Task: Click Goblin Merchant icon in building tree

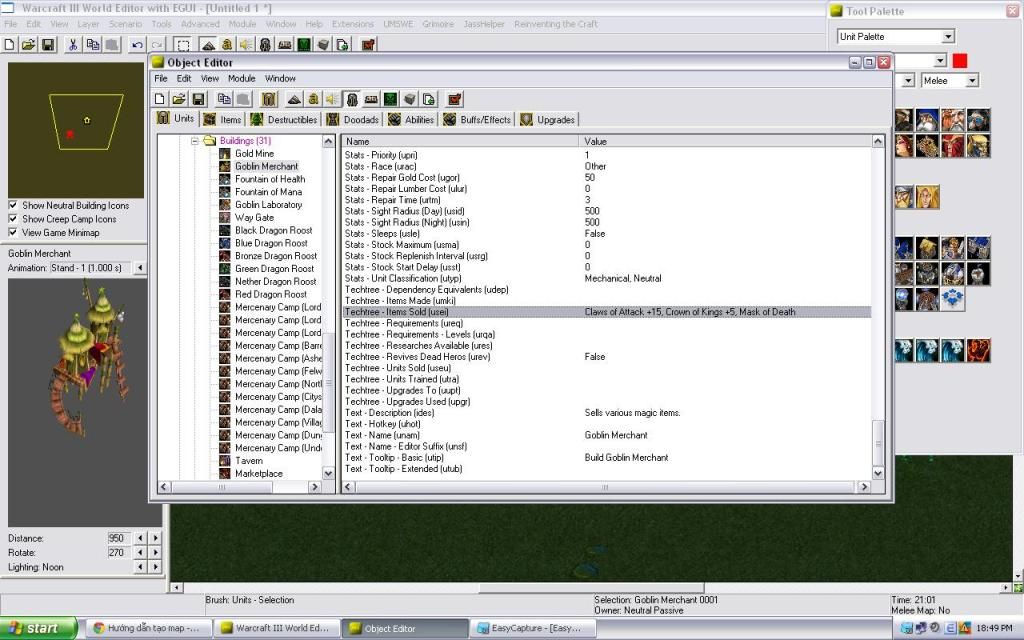Action: pos(225,167)
